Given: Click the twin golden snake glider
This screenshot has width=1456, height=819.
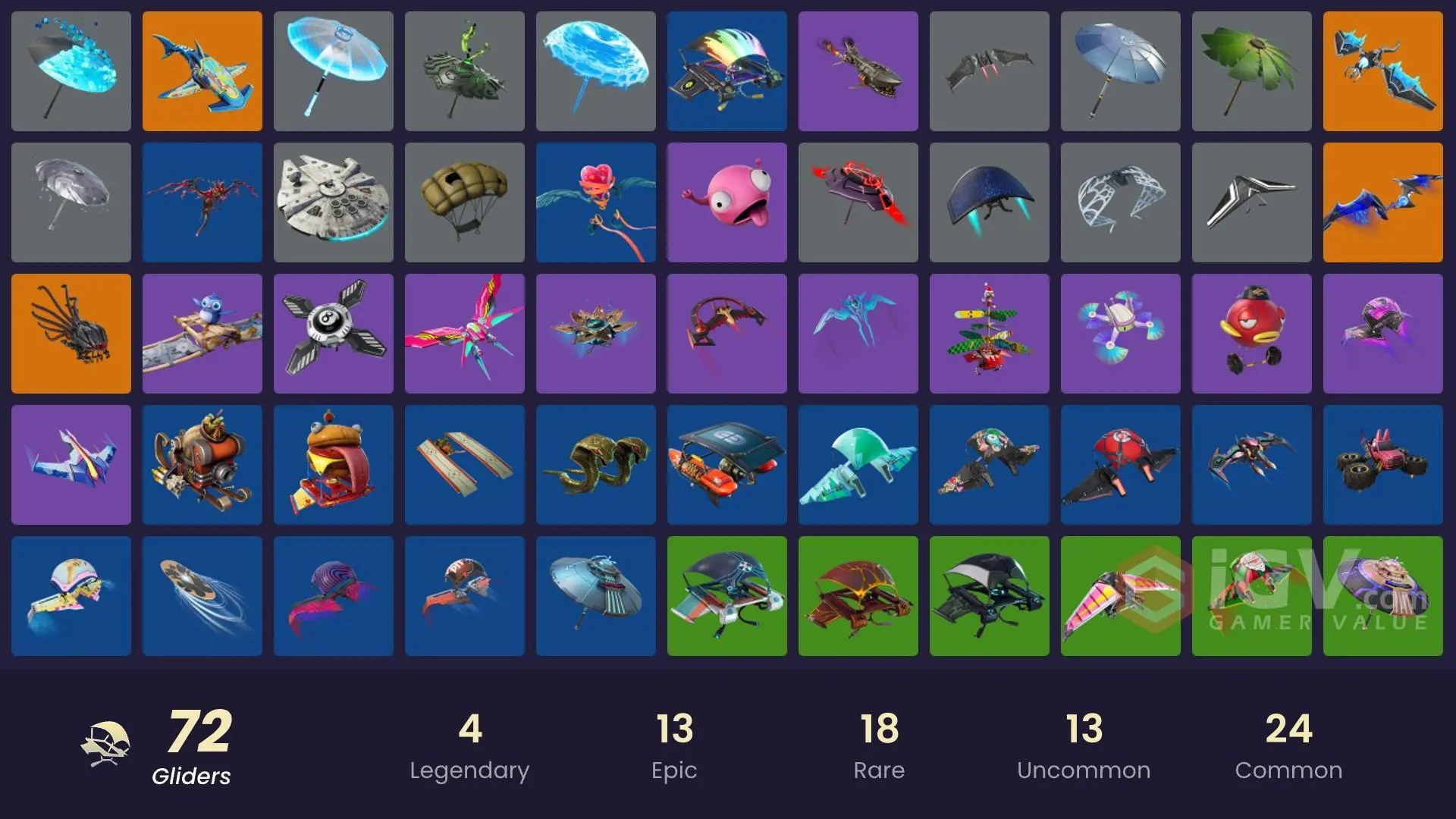Looking at the screenshot, I should click(x=596, y=465).
